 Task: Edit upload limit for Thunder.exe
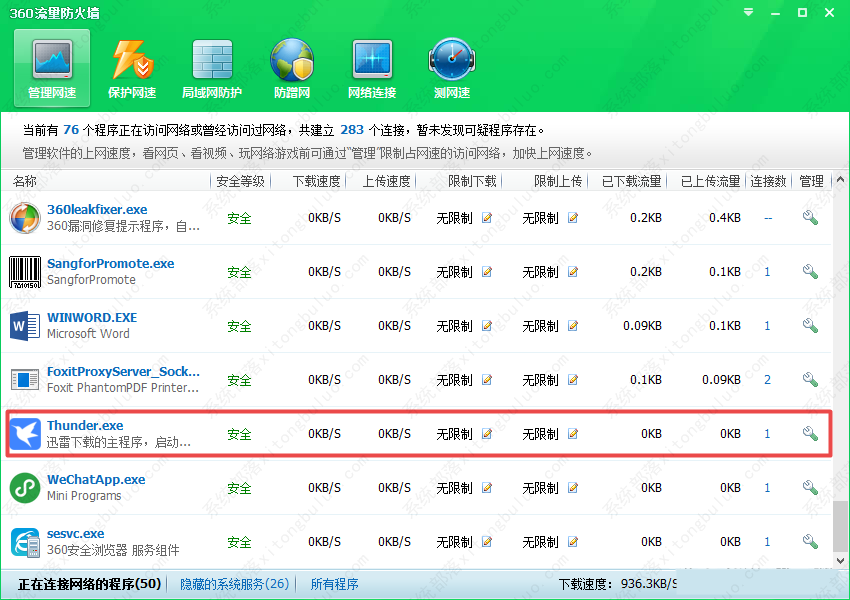click(573, 434)
